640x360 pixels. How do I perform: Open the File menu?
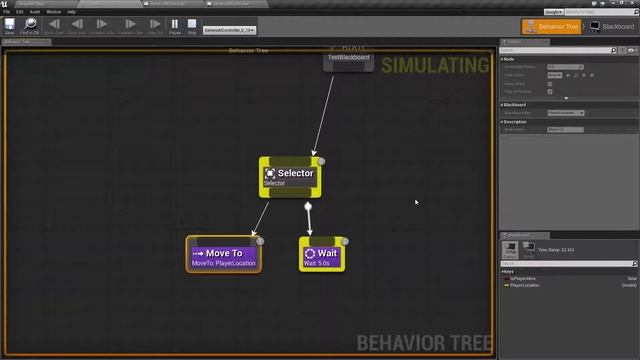click(x=7, y=12)
